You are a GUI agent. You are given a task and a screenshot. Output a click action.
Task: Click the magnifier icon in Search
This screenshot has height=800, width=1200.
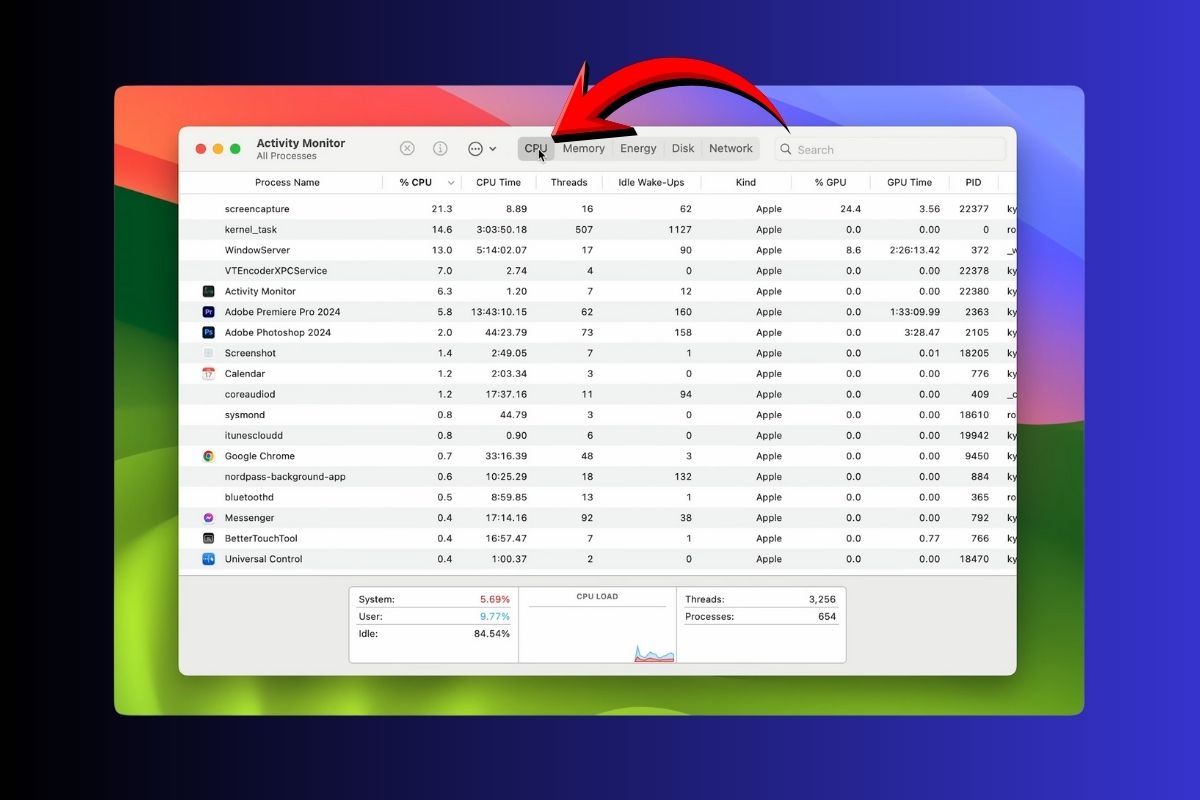pyautogui.click(x=787, y=150)
